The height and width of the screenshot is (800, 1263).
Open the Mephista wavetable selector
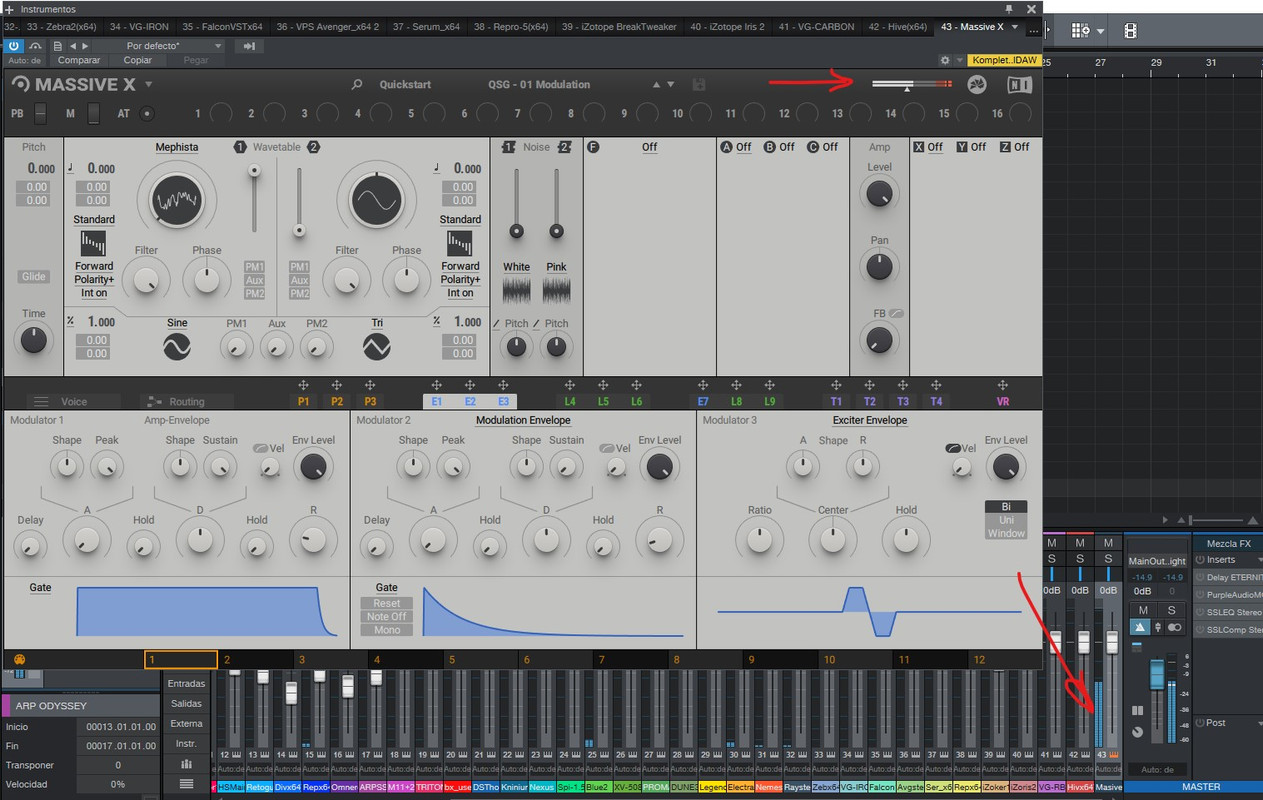pyautogui.click(x=177, y=147)
